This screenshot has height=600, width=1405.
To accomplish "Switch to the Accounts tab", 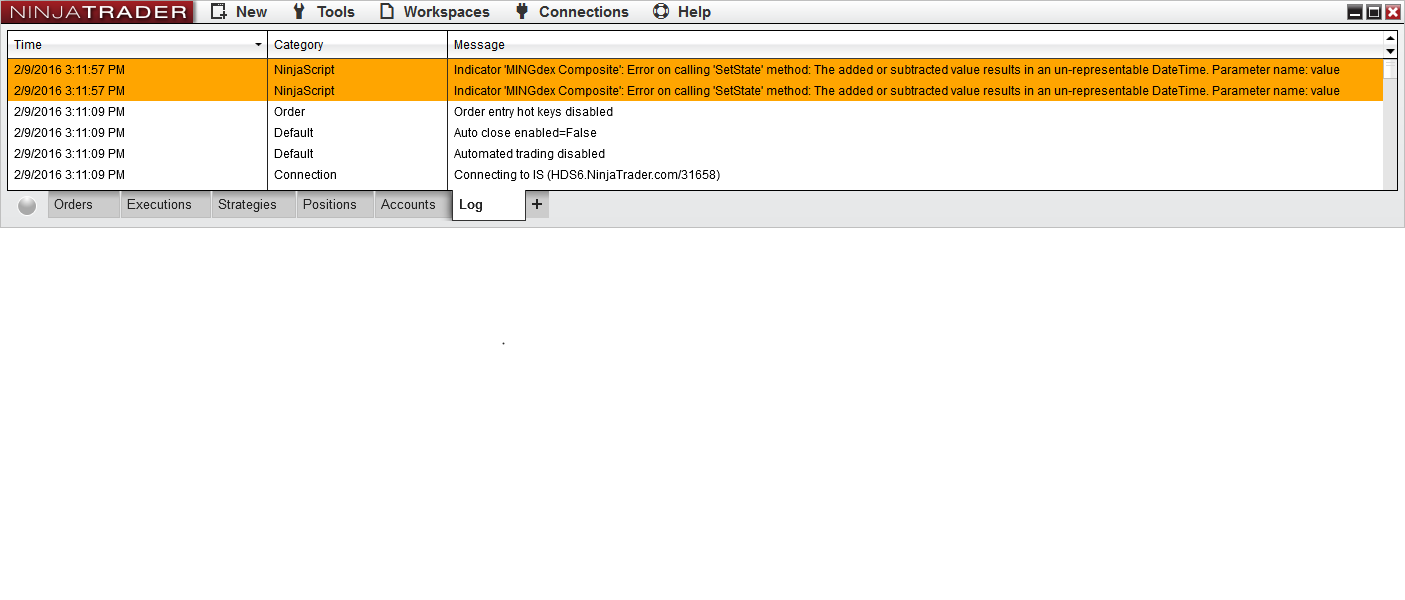I will click(x=413, y=205).
